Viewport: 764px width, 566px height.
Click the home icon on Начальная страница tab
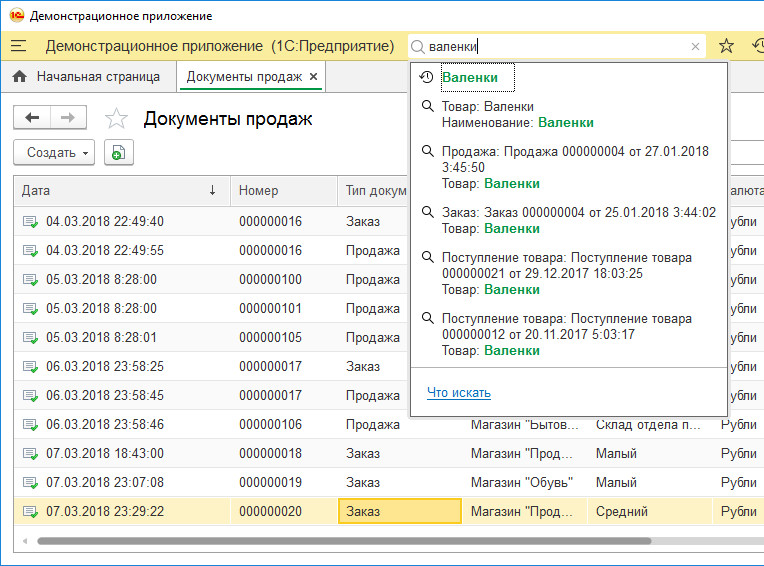(20, 76)
